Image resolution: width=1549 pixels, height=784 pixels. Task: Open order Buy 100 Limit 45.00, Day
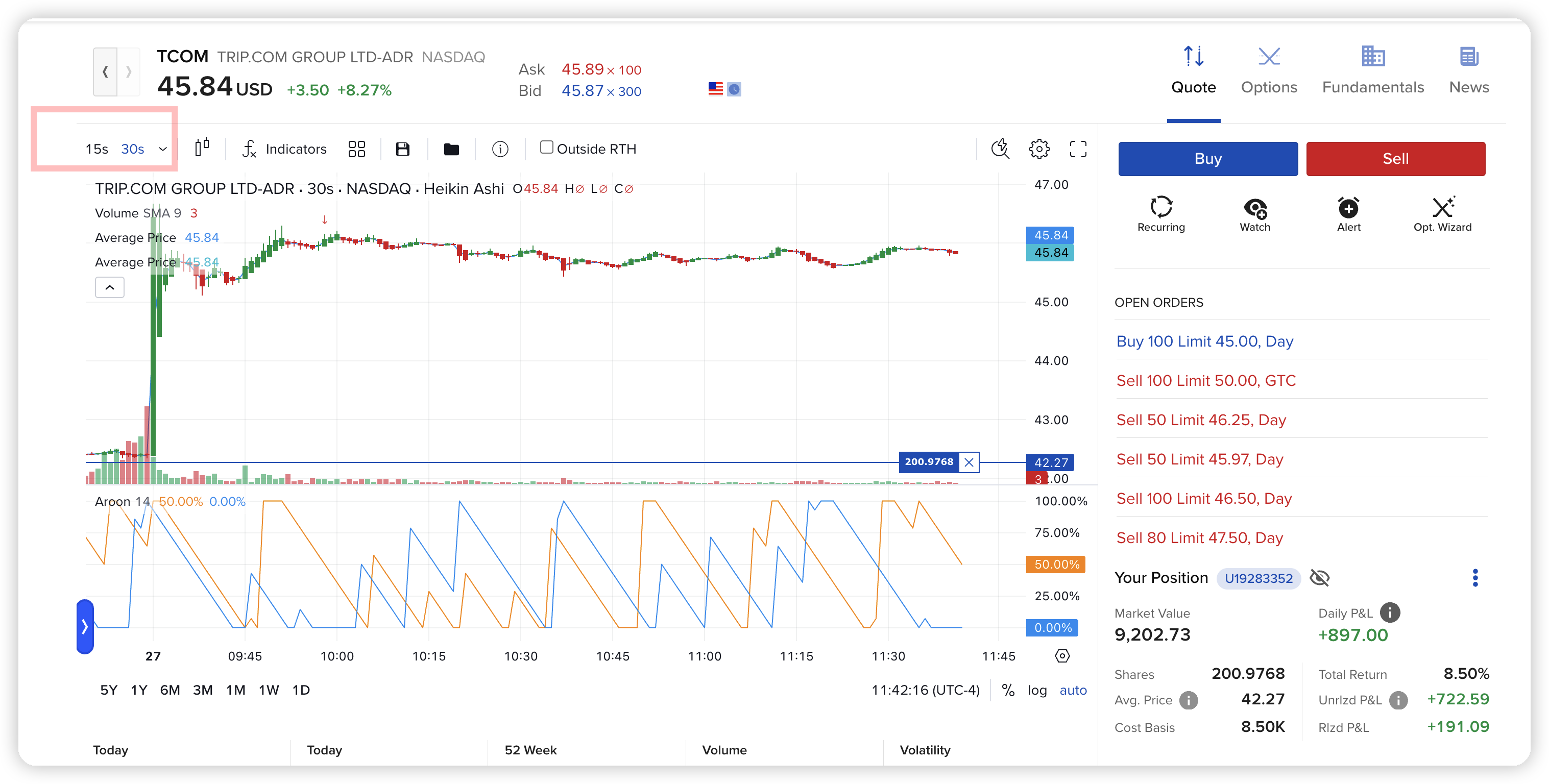pos(1204,341)
